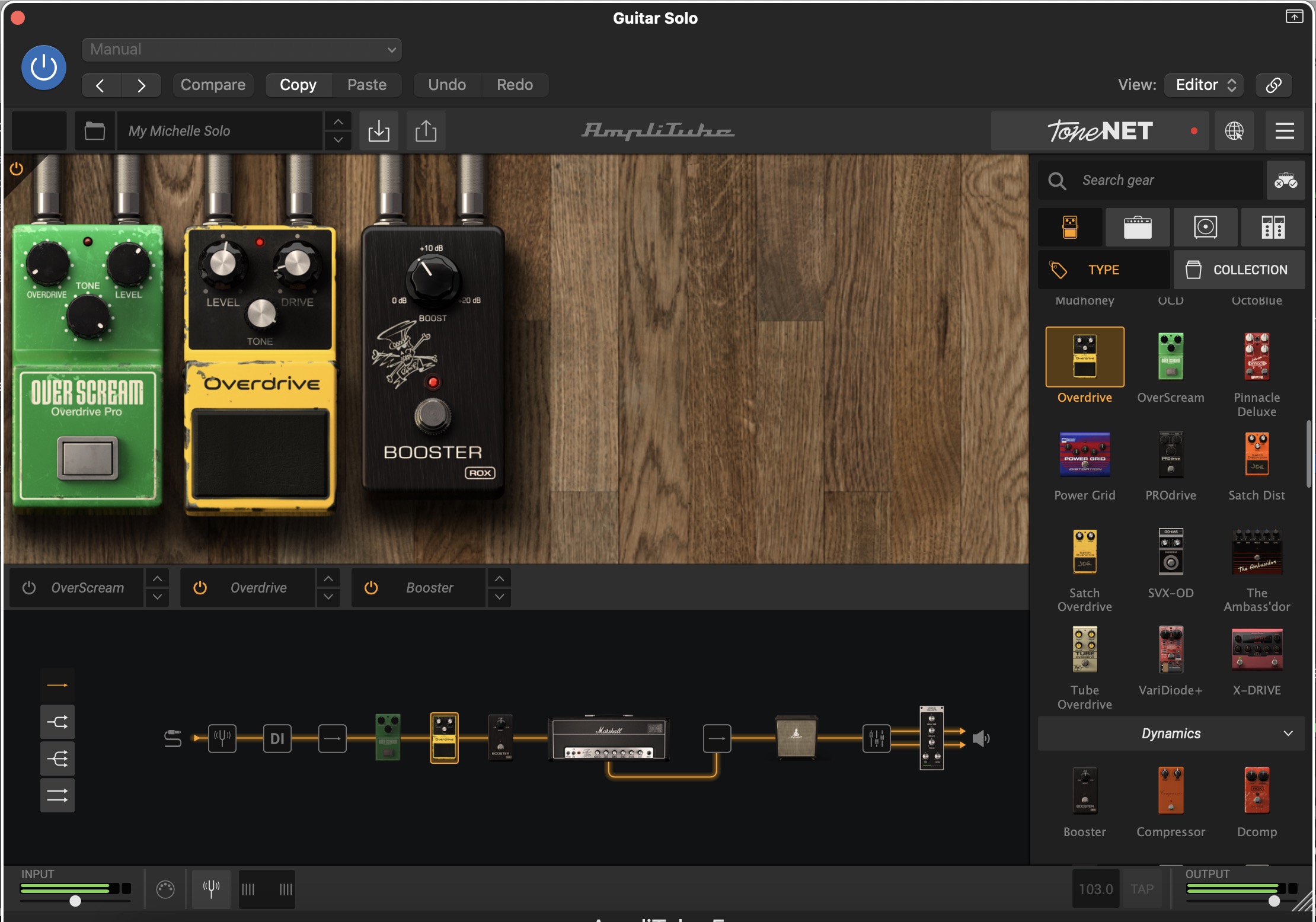
Task: Click the gear filter icon beside search
Action: (1286, 181)
